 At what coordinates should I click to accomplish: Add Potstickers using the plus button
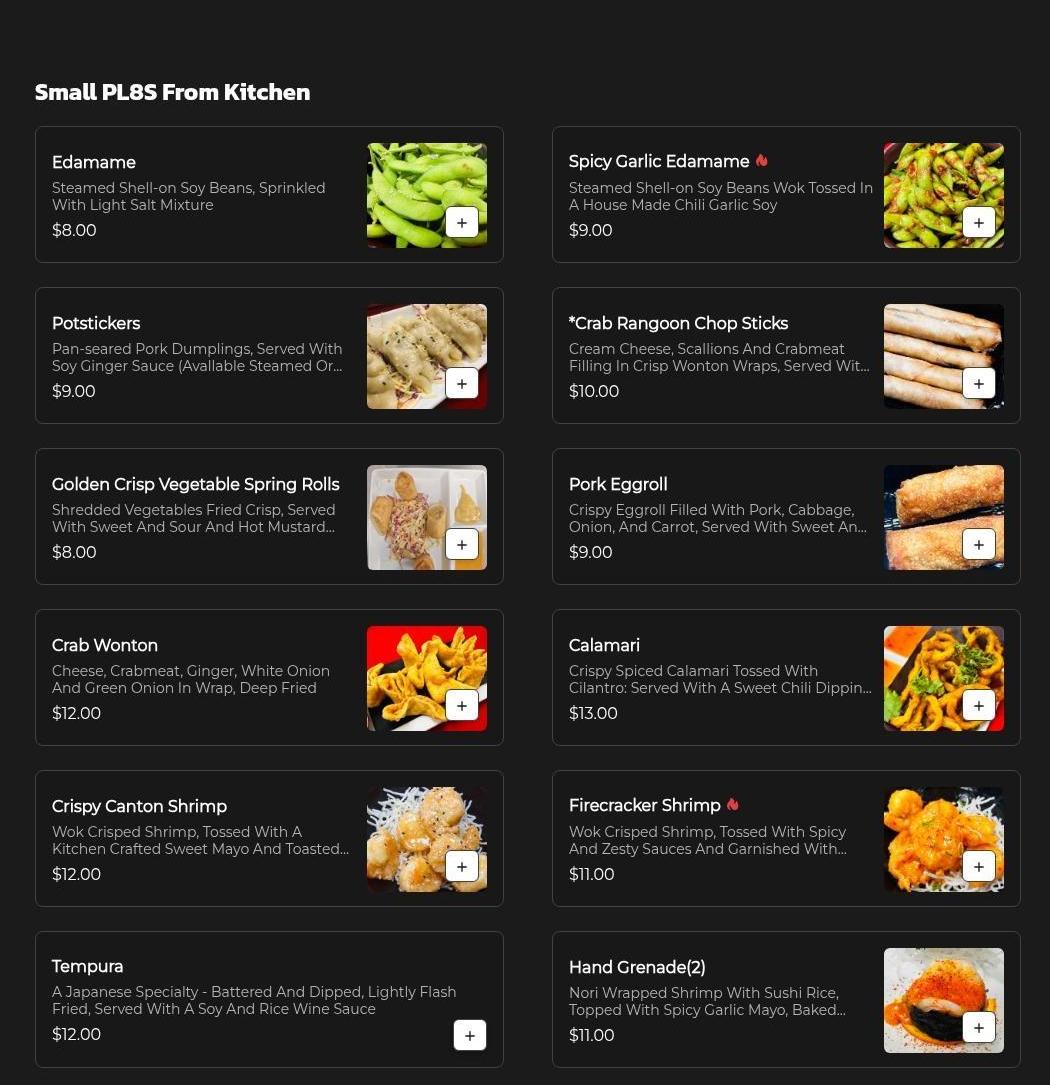click(x=462, y=384)
